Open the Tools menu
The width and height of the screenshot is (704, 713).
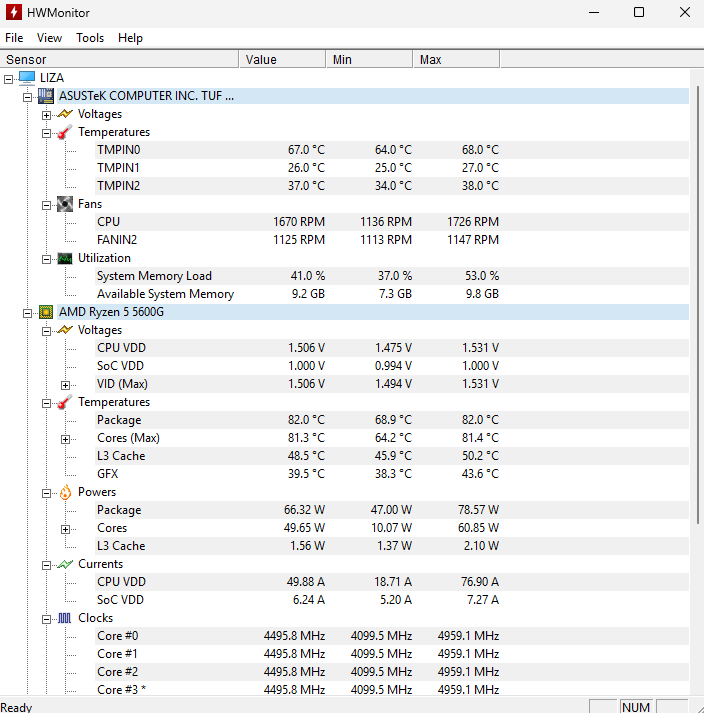pyautogui.click(x=90, y=38)
